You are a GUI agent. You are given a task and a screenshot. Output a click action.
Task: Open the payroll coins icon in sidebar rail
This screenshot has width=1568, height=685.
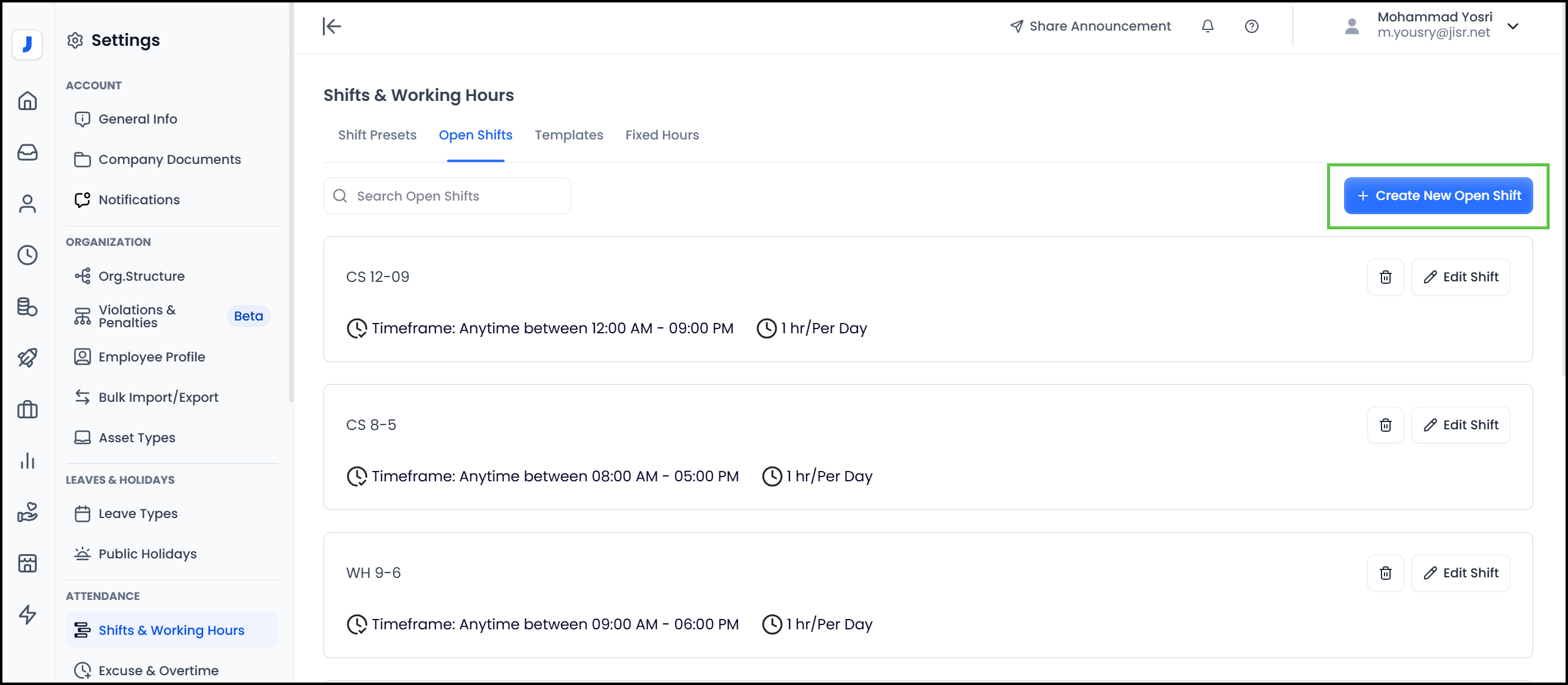coord(28,308)
